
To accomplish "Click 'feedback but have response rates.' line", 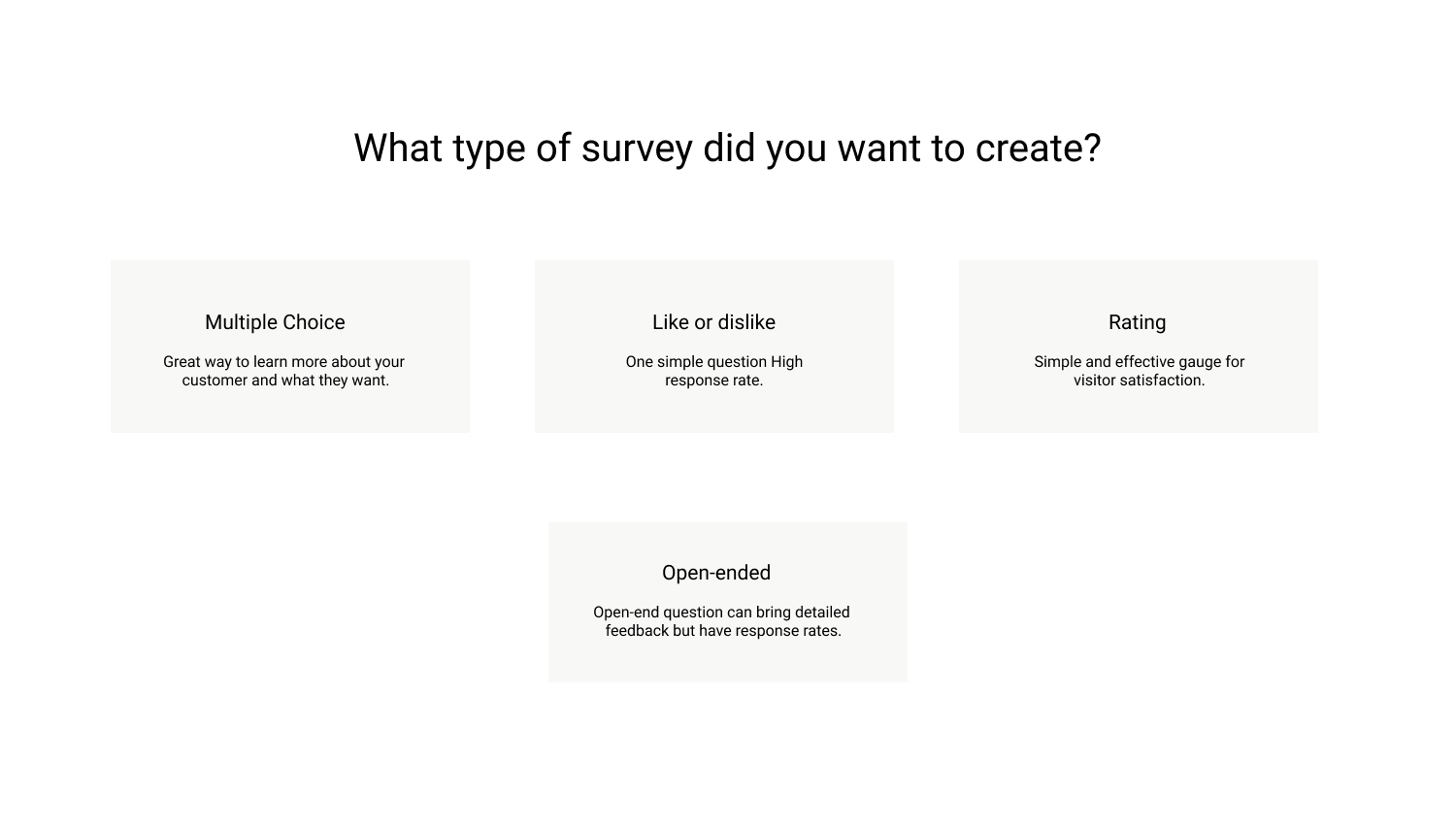I will tap(723, 631).
